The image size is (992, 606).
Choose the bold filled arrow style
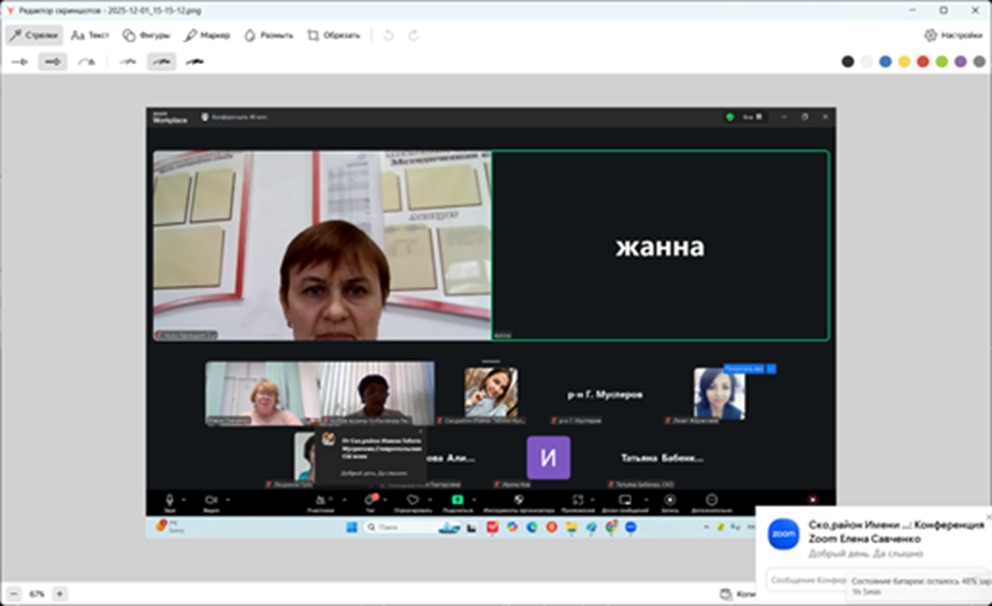click(53, 62)
